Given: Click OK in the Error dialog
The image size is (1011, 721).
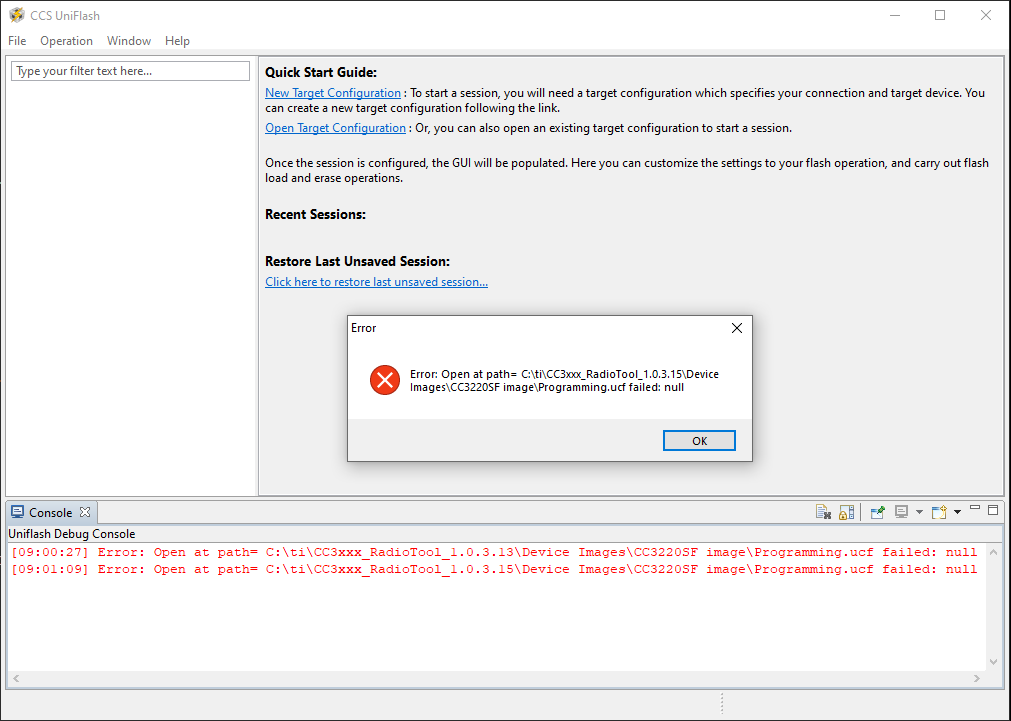Looking at the screenshot, I should [699, 440].
